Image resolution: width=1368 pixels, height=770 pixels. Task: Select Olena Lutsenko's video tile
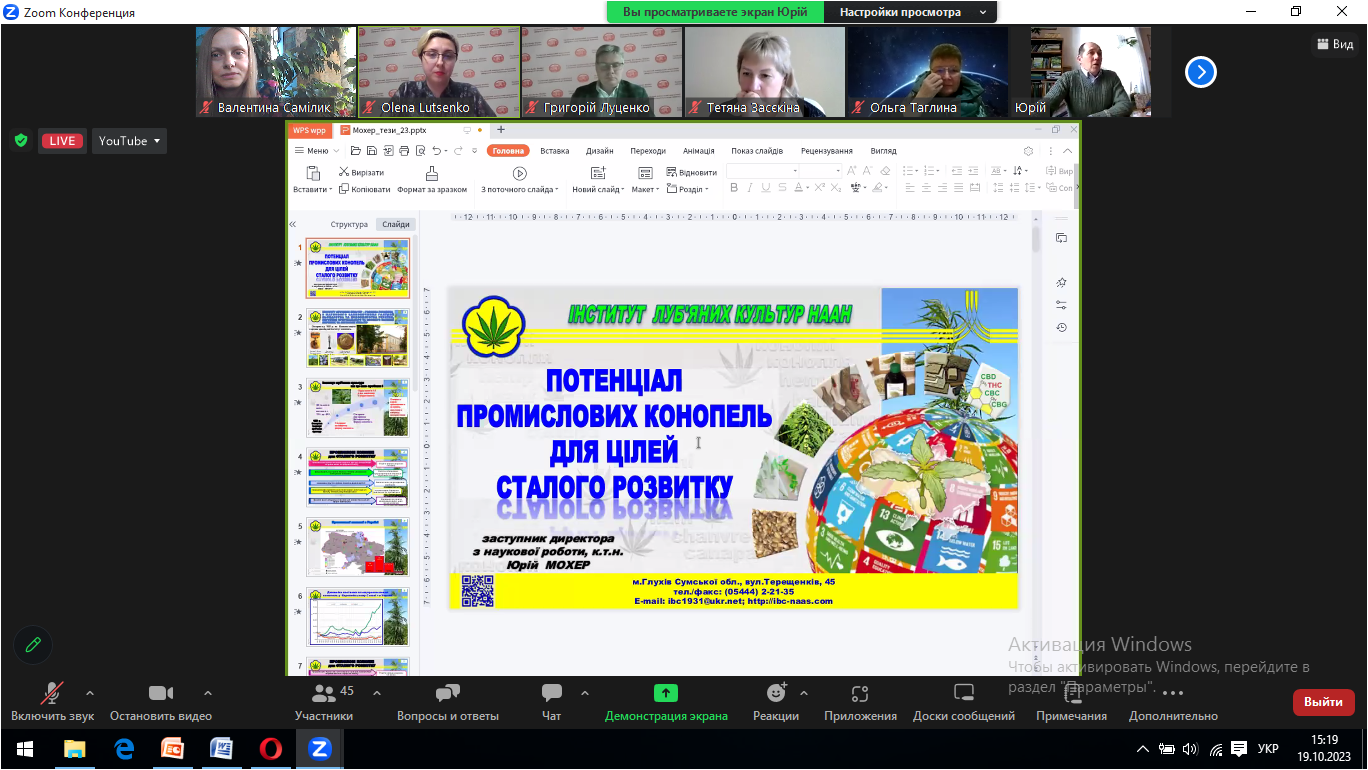(438, 72)
